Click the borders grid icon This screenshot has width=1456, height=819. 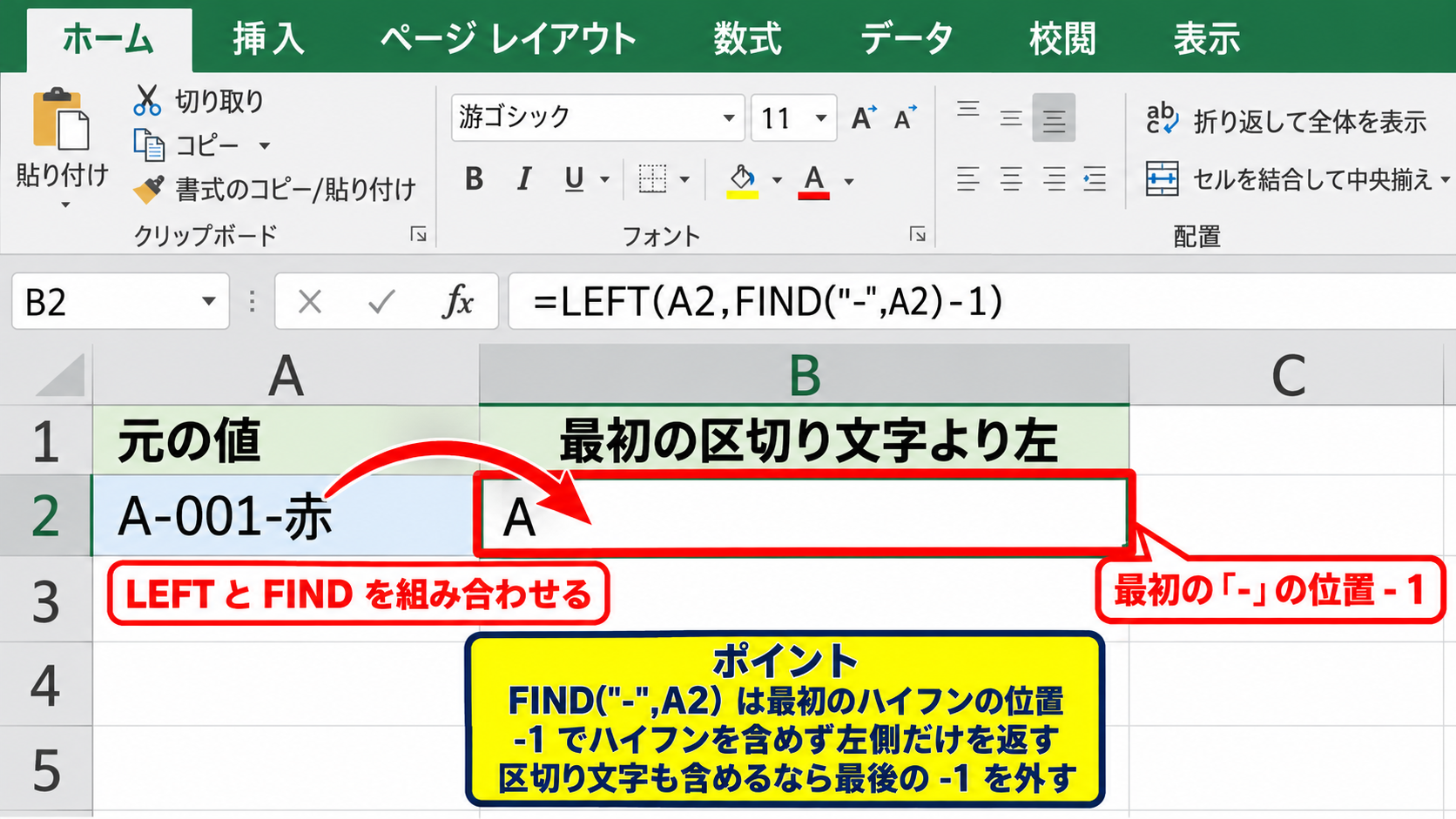[652, 179]
